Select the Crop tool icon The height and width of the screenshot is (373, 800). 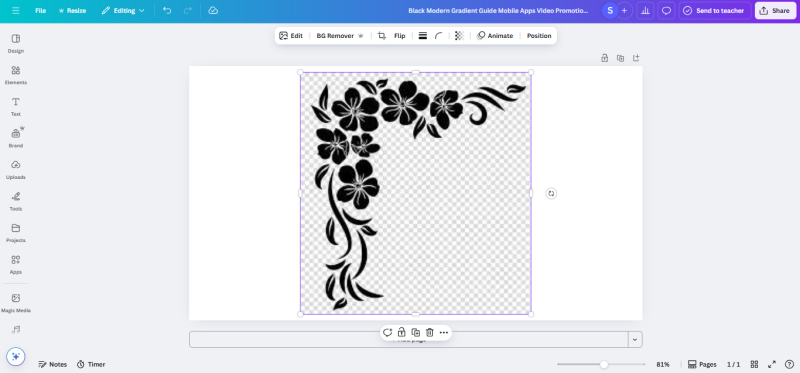point(382,36)
